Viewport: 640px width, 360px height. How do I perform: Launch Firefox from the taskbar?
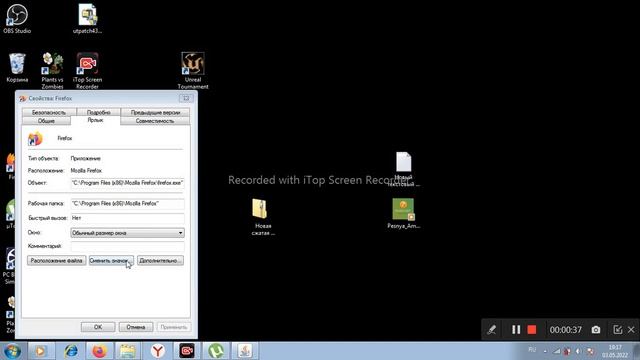(x=99, y=351)
